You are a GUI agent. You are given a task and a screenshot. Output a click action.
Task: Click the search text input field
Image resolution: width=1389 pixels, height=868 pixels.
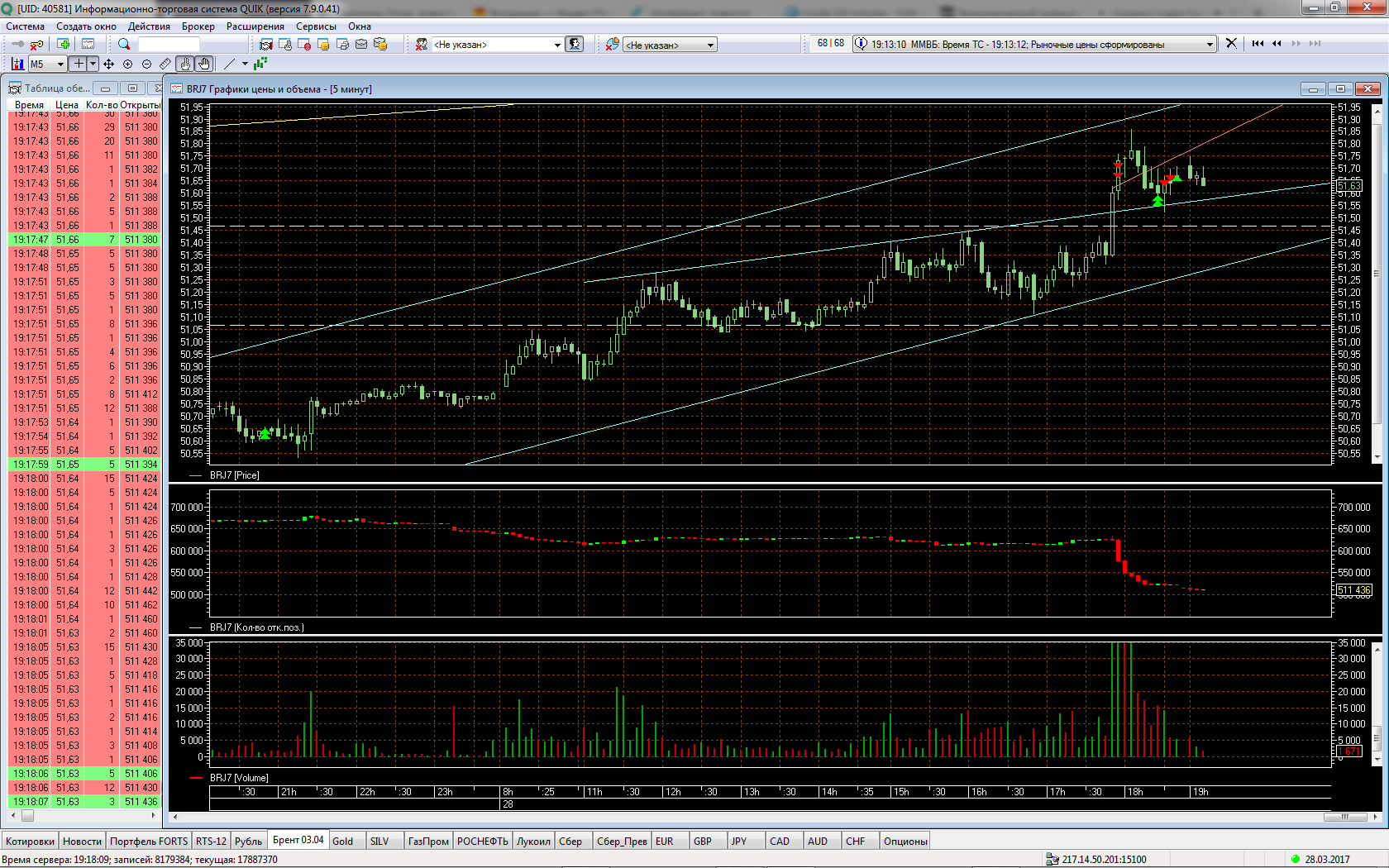pyautogui.click(x=169, y=45)
